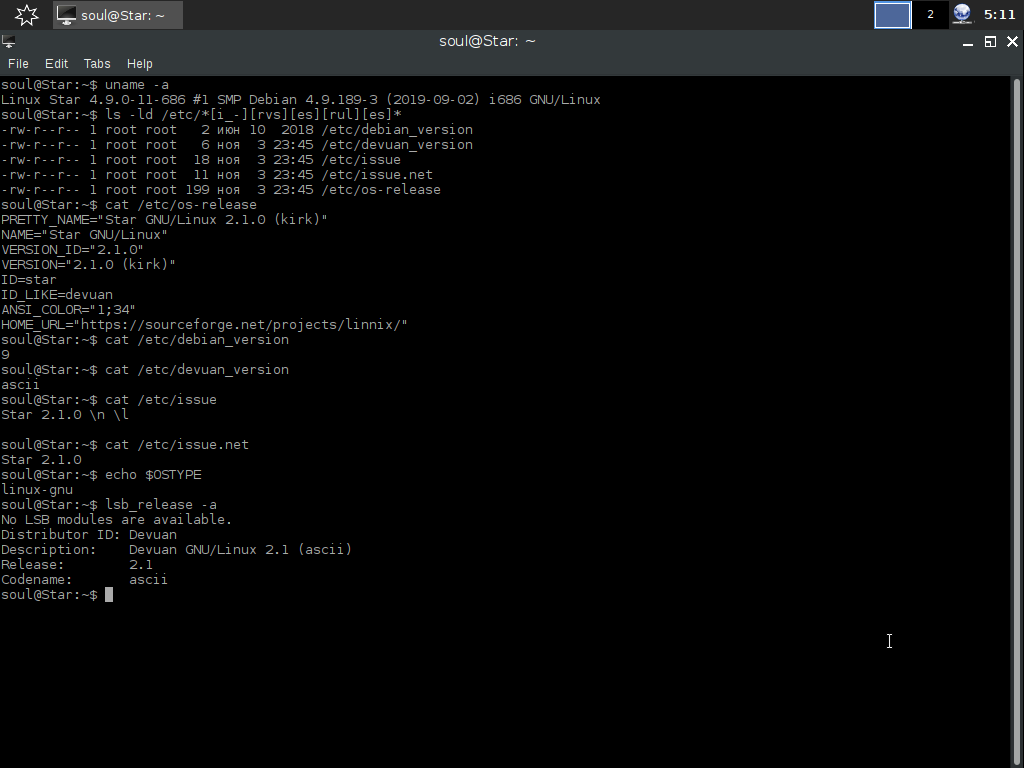This screenshot has width=1024, height=768.
Task: Click the 'linux-gnu' output line
Action: point(37,490)
